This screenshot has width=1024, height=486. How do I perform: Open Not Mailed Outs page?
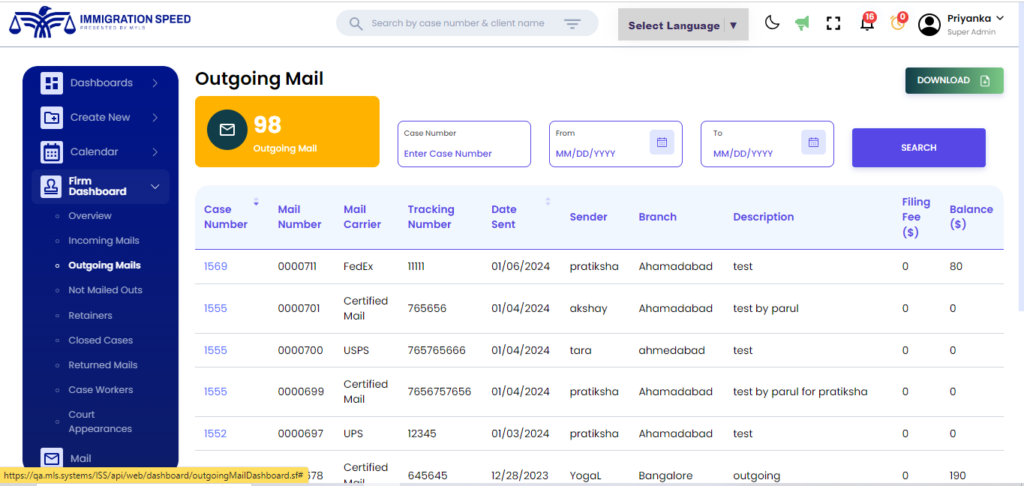point(105,290)
